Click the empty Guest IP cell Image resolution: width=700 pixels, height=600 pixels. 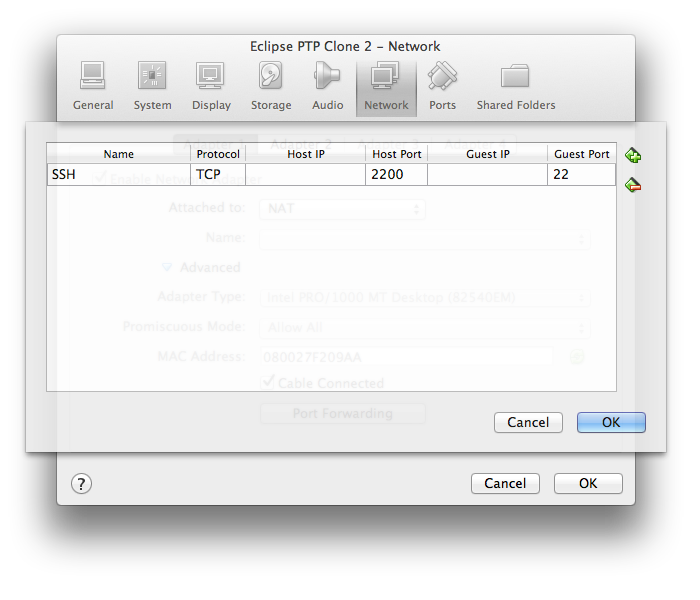coord(487,175)
